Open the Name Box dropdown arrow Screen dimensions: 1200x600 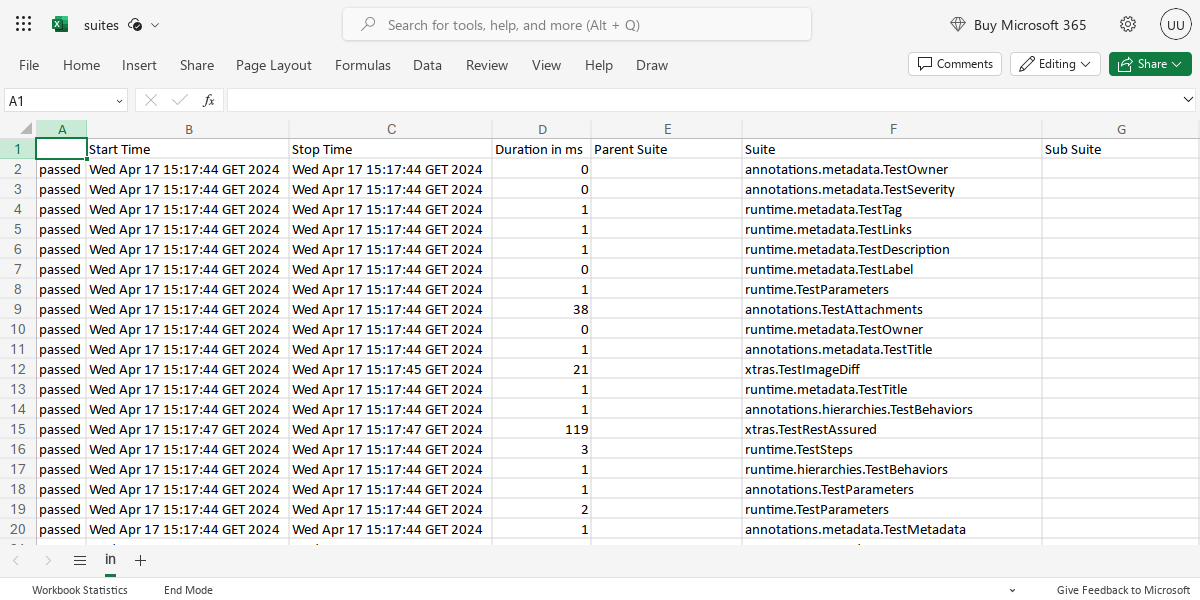pos(118,100)
